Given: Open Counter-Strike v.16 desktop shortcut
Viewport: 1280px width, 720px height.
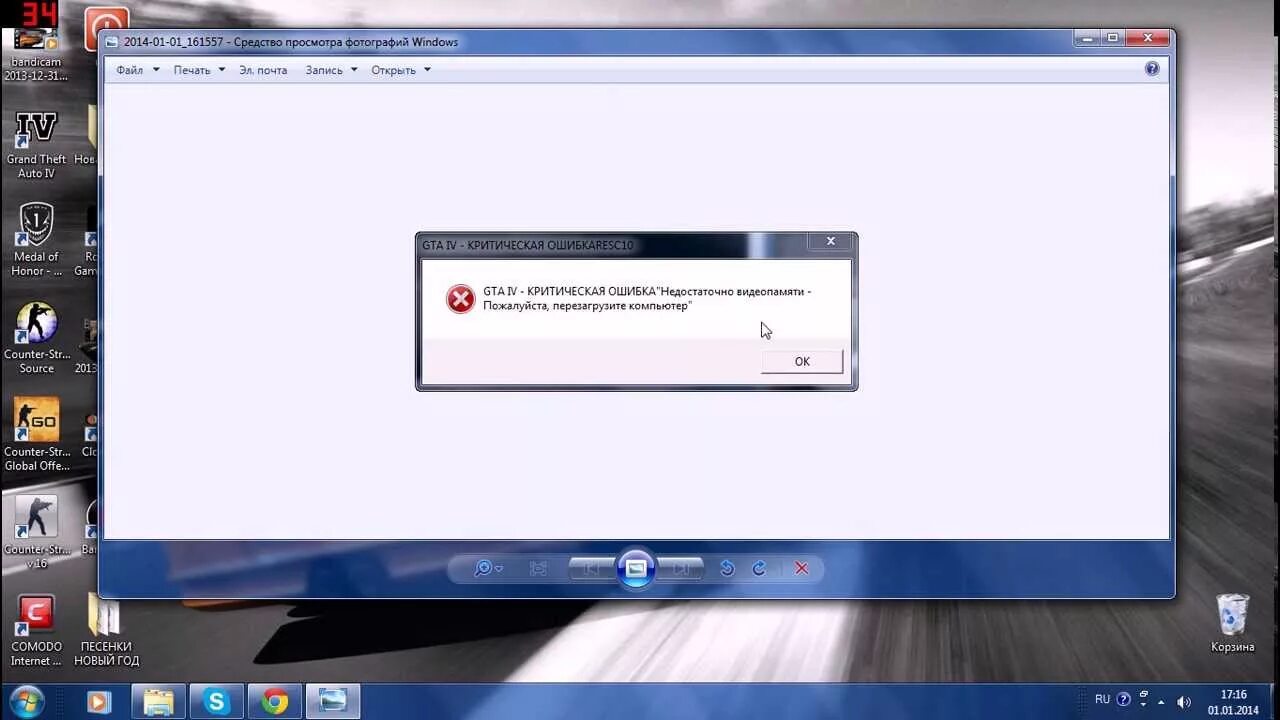Looking at the screenshot, I should click(x=36, y=531).
